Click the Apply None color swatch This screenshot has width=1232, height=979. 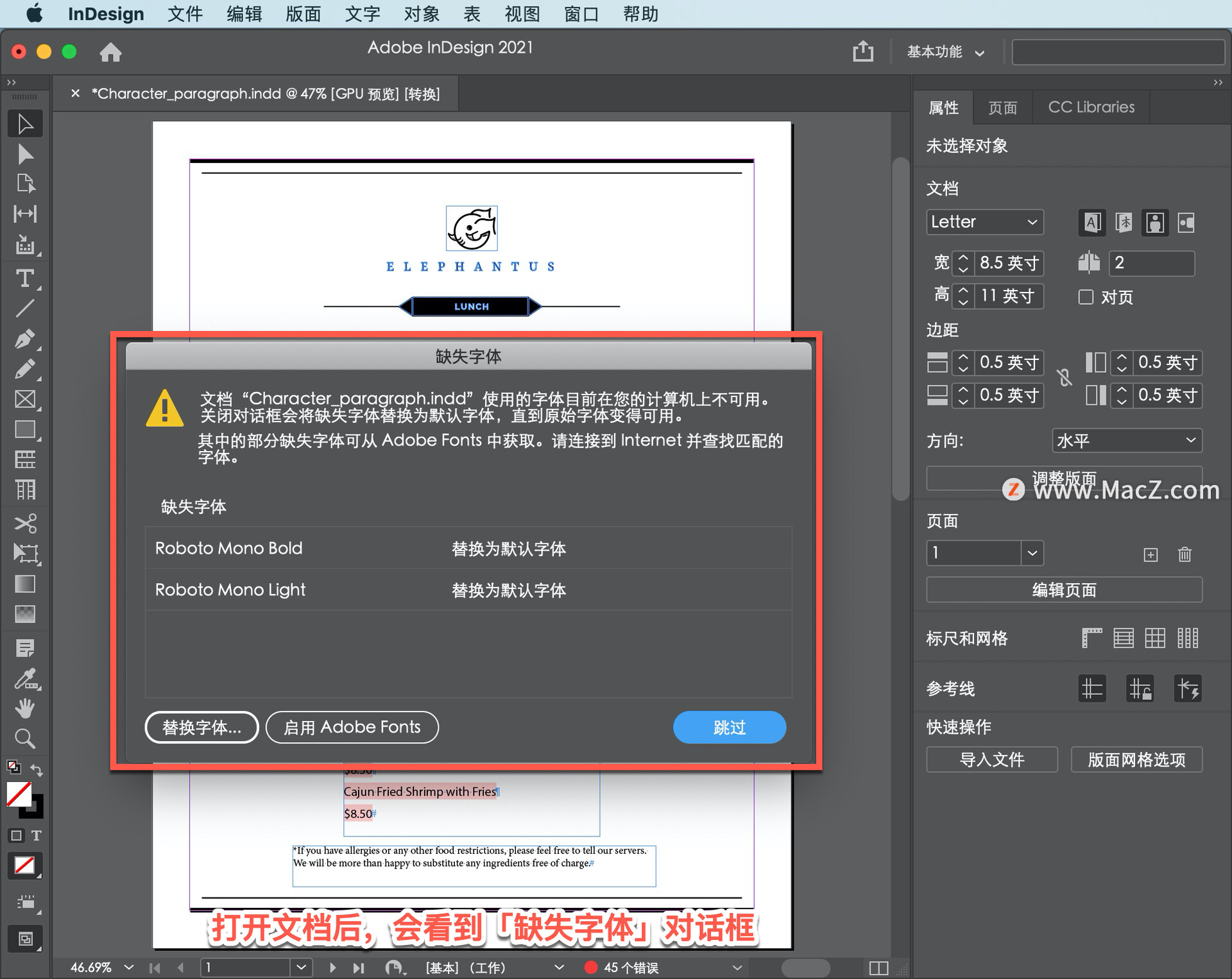tap(25, 866)
